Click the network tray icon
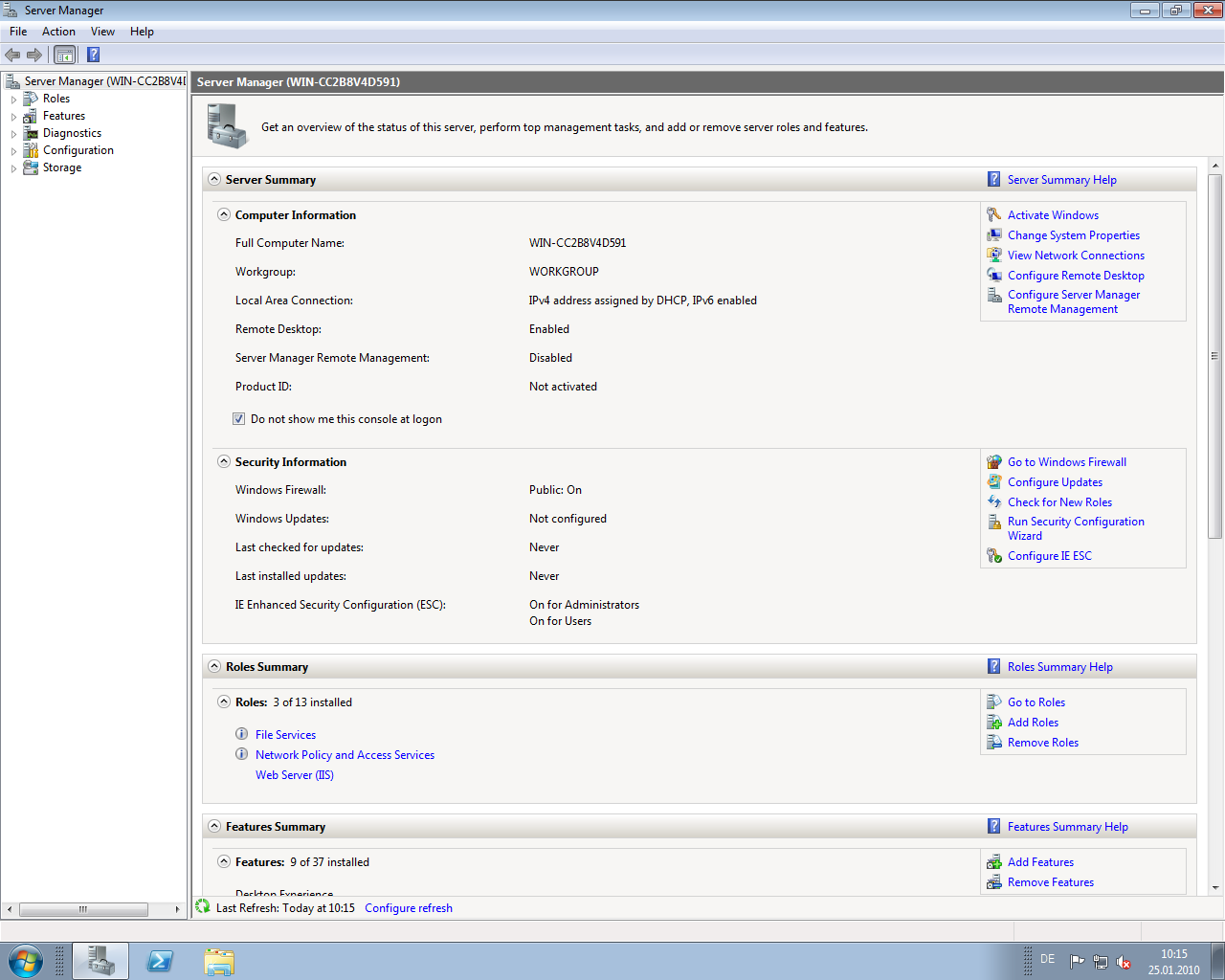Image resolution: width=1225 pixels, height=980 pixels. pyautogui.click(x=1101, y=962)
